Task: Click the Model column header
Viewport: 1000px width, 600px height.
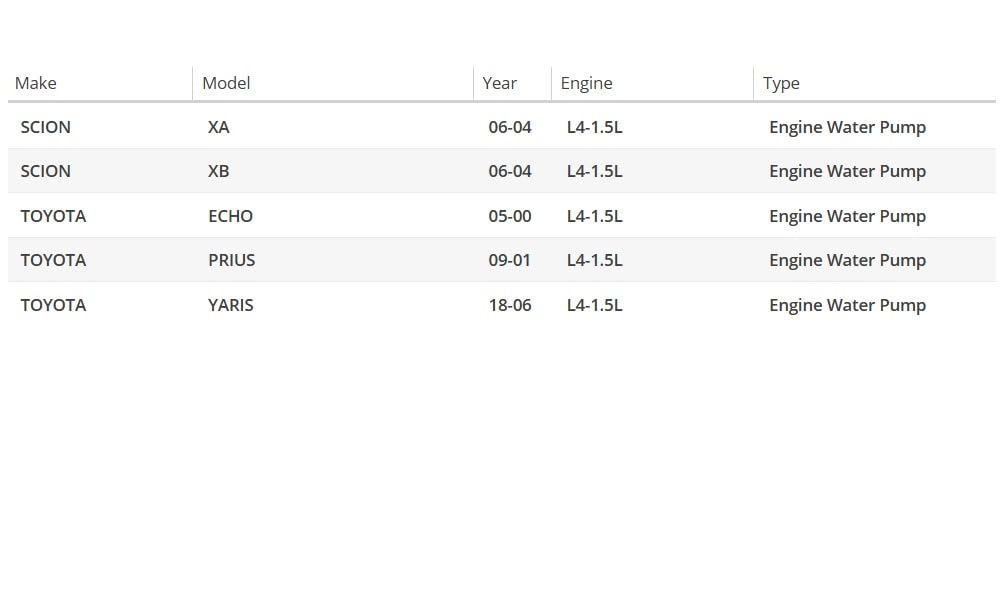Action: [x=226, y=83]
